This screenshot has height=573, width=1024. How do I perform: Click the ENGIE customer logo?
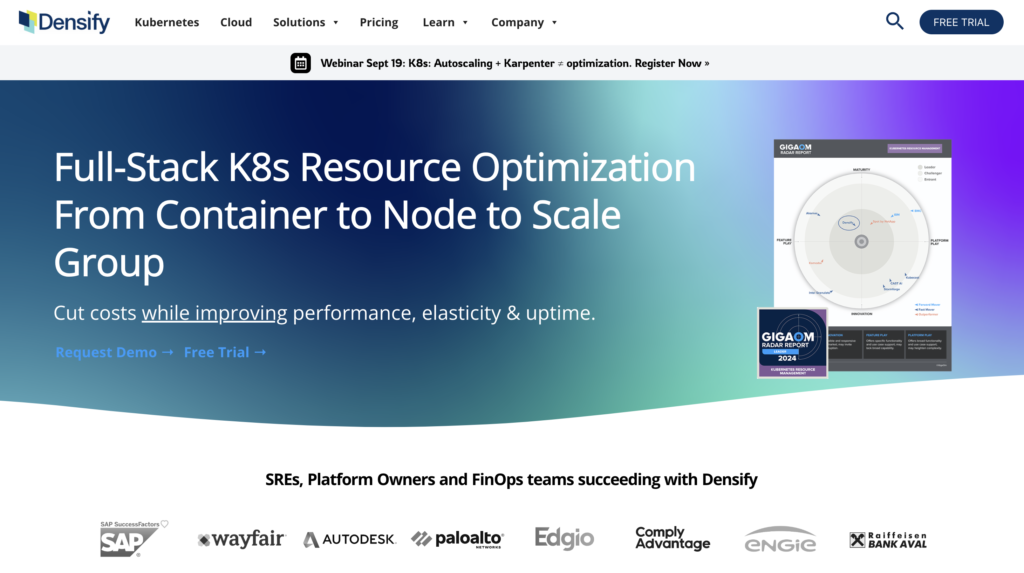(780, 540)
